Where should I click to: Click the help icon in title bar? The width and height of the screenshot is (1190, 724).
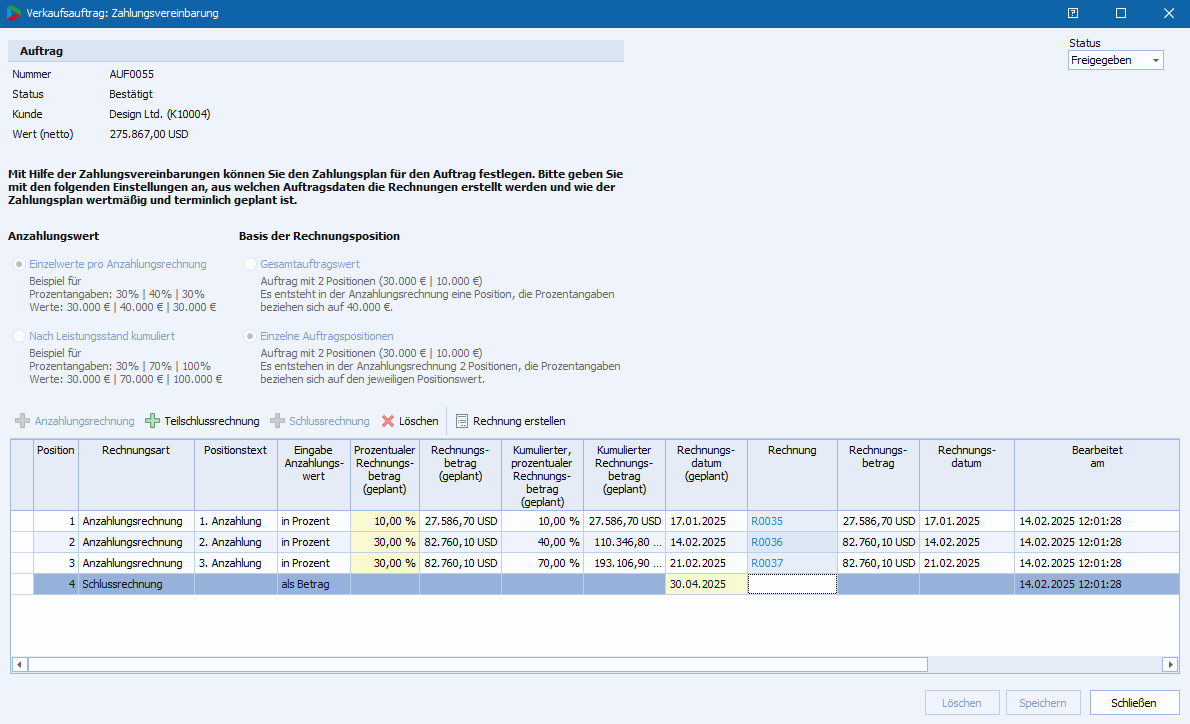tap(1073, 13)
